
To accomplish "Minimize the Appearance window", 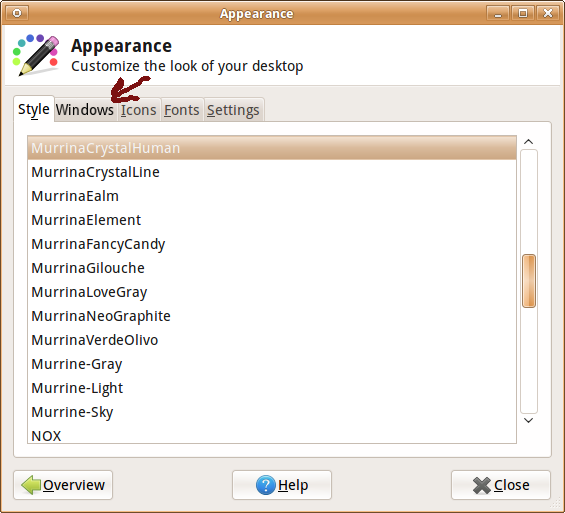I will 498,14.
